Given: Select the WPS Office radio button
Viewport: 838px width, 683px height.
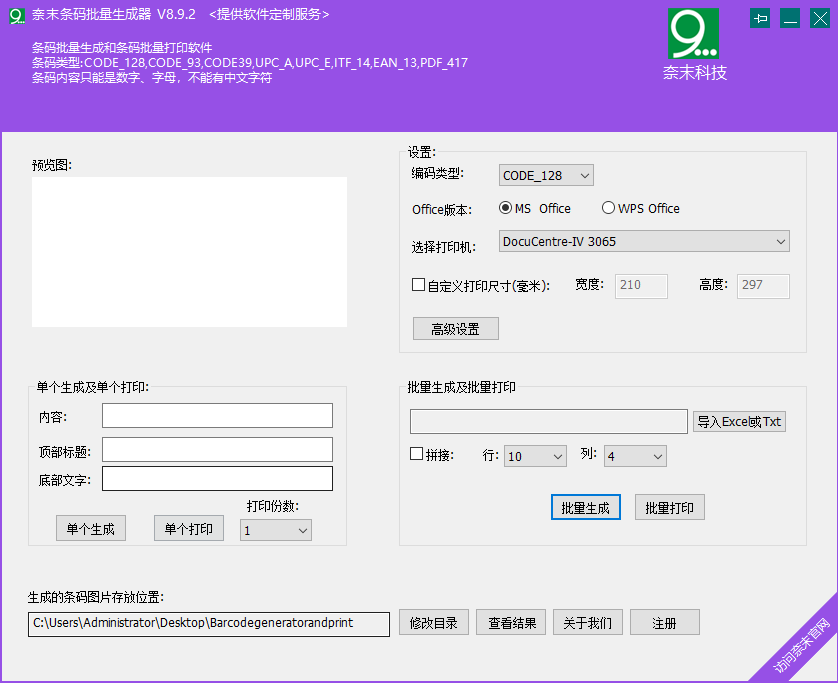Looking at the screenshot, I should tap(608, 208).
